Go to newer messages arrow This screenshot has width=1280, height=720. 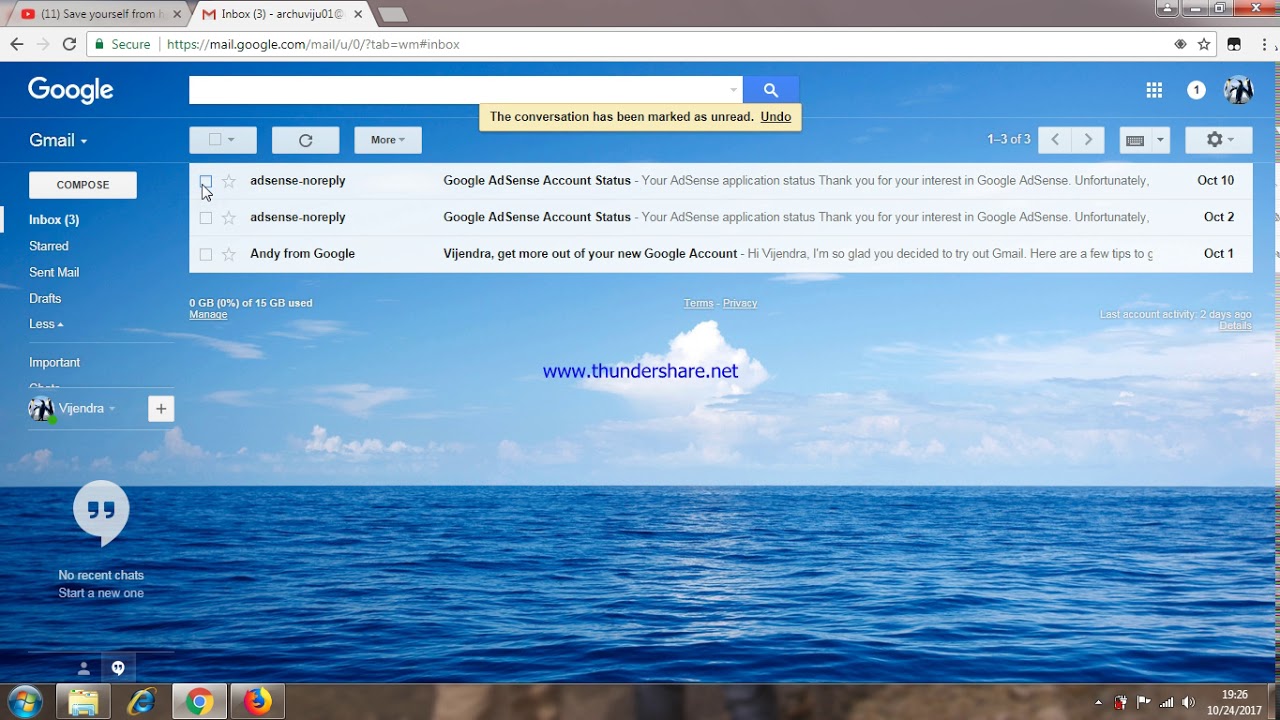tap(1055, 140)
